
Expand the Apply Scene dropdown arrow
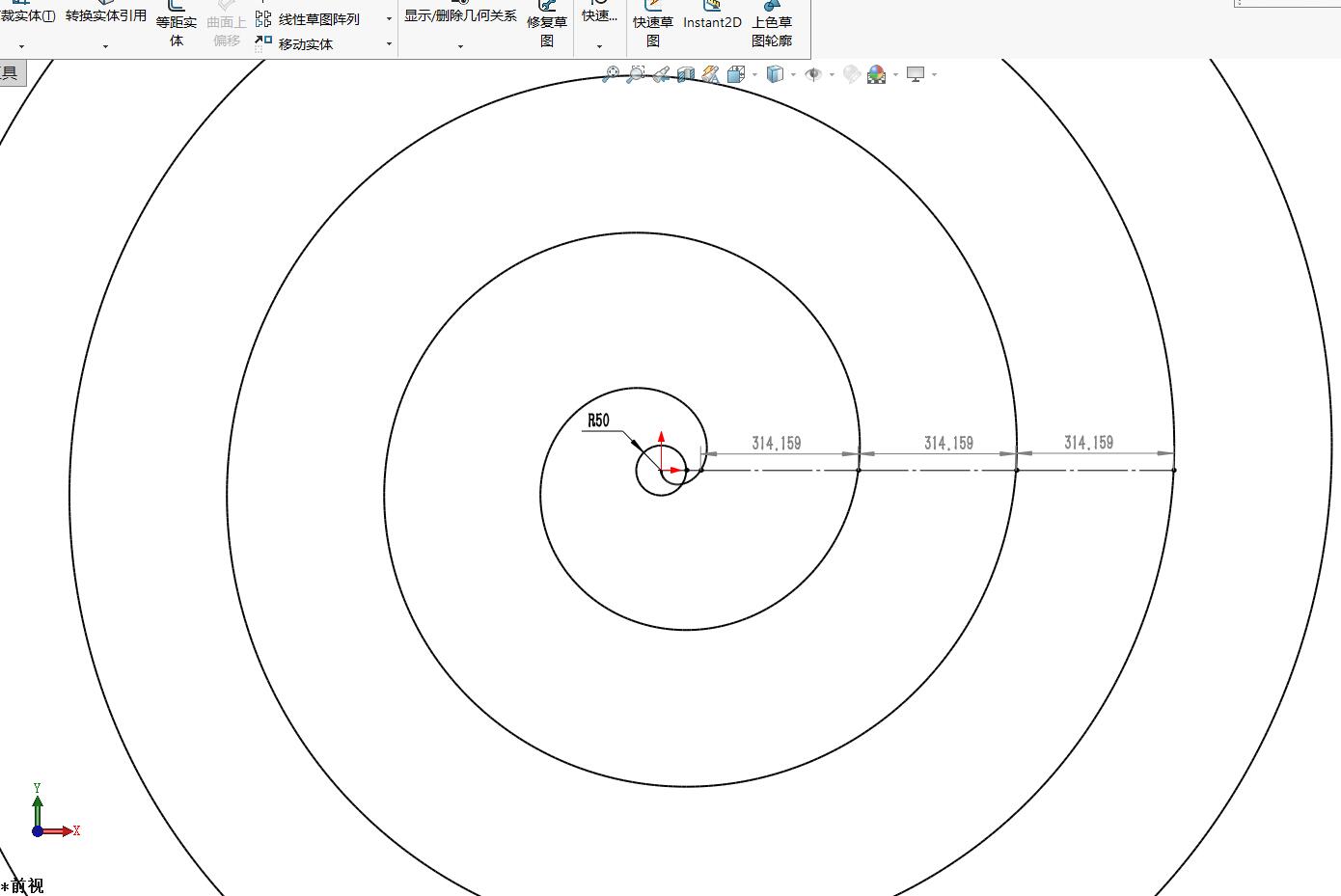tap(895, 74)
